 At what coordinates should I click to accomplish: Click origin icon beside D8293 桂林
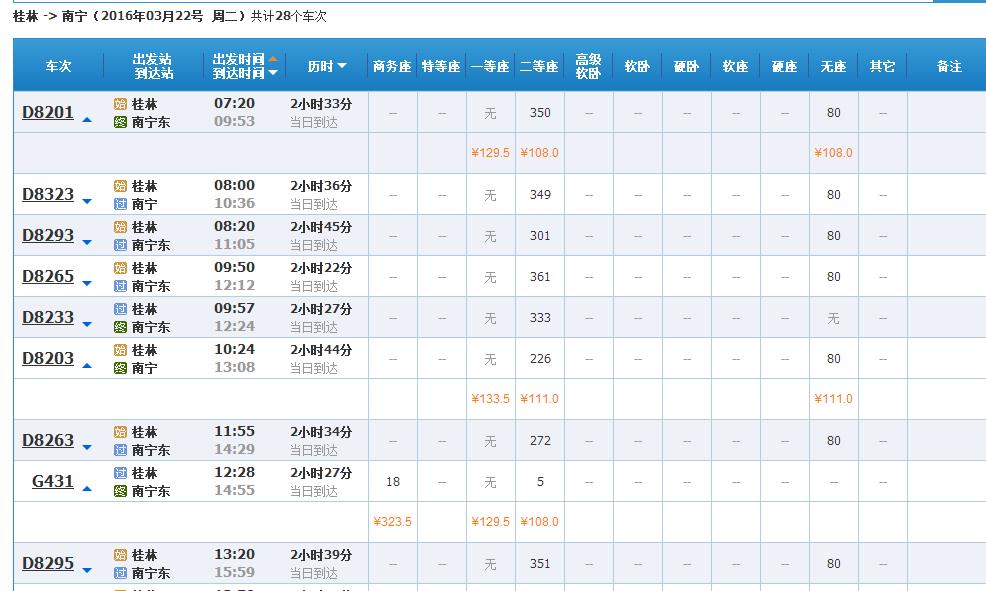[x=120, y=227]
